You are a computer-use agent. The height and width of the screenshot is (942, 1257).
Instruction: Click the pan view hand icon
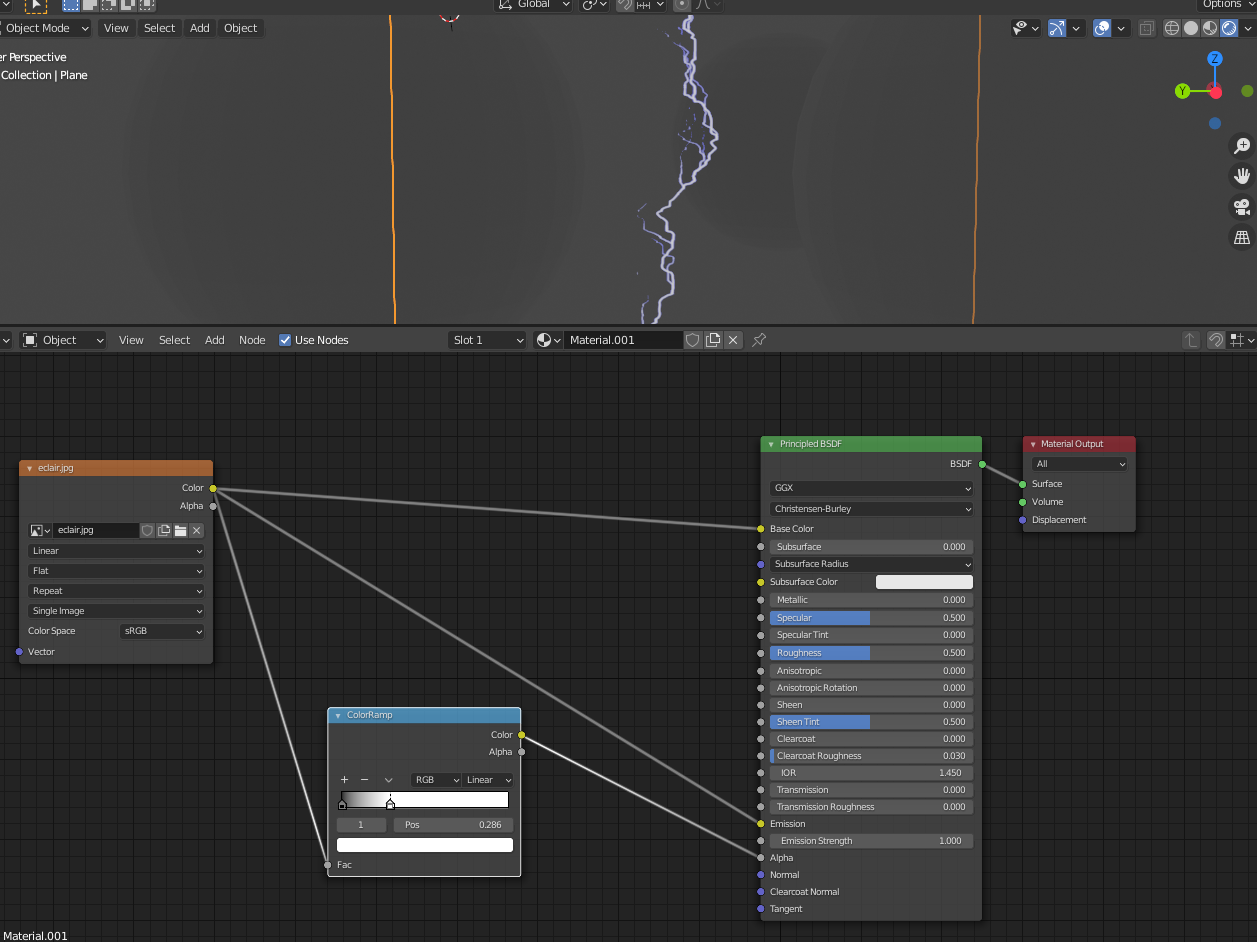(1242, 176)
